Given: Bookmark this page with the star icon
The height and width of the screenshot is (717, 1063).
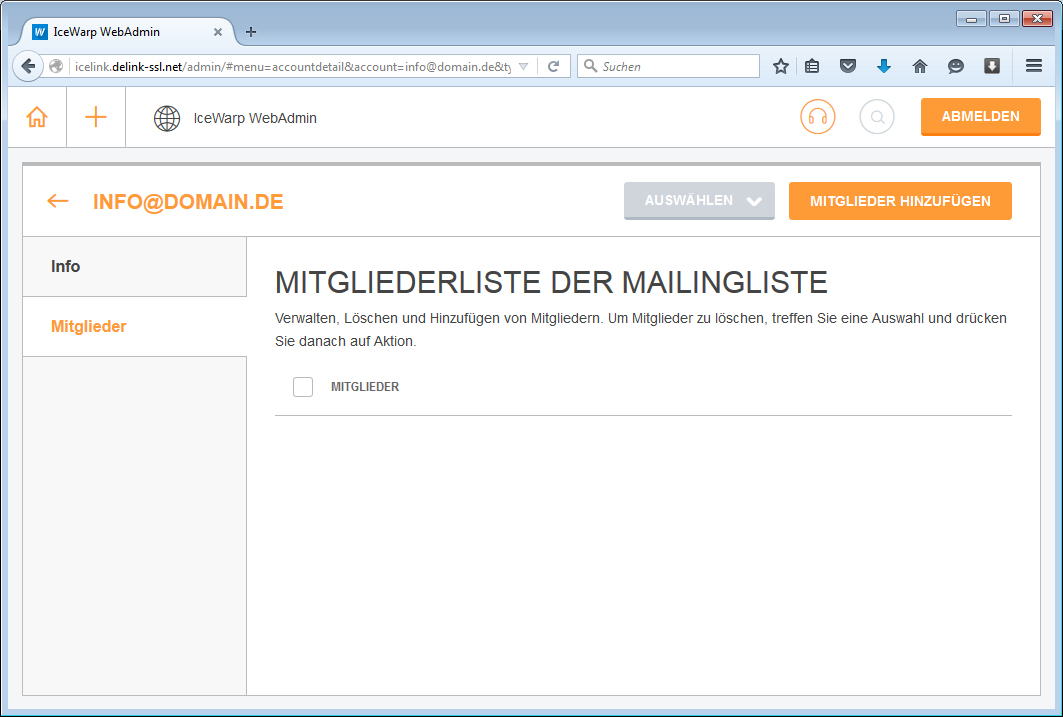Looking at the screenshot, I should coord(781,66).
